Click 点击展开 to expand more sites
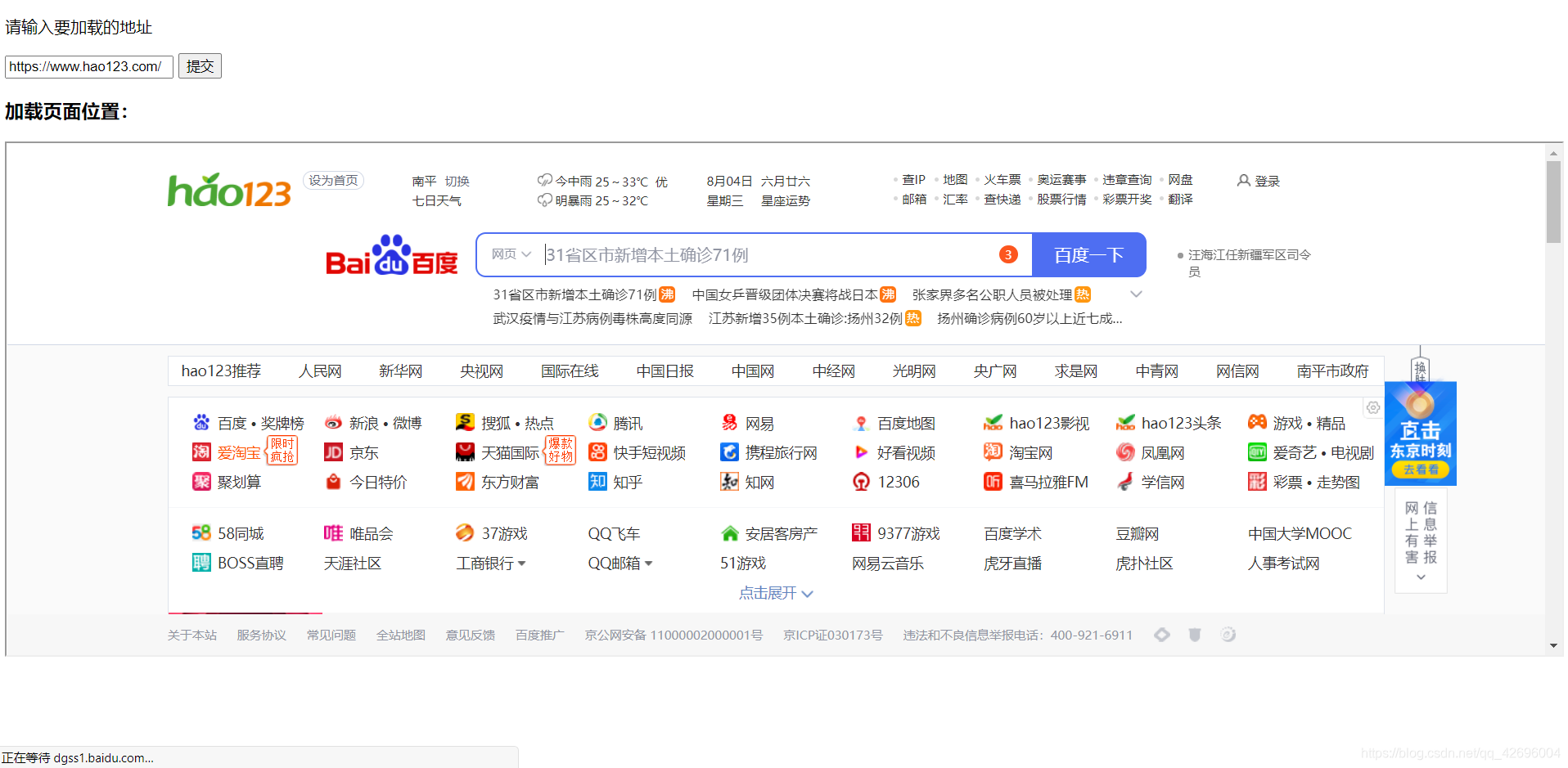 pos(776,593)
